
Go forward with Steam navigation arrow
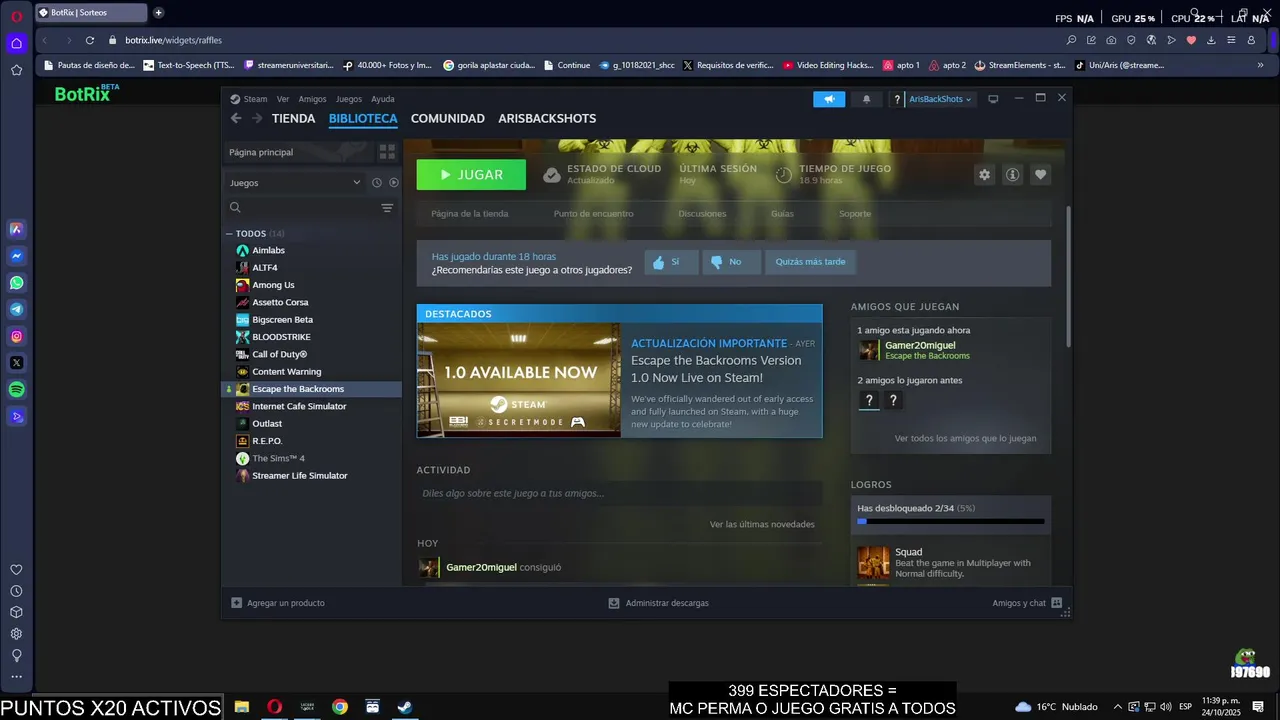point(257,118)
